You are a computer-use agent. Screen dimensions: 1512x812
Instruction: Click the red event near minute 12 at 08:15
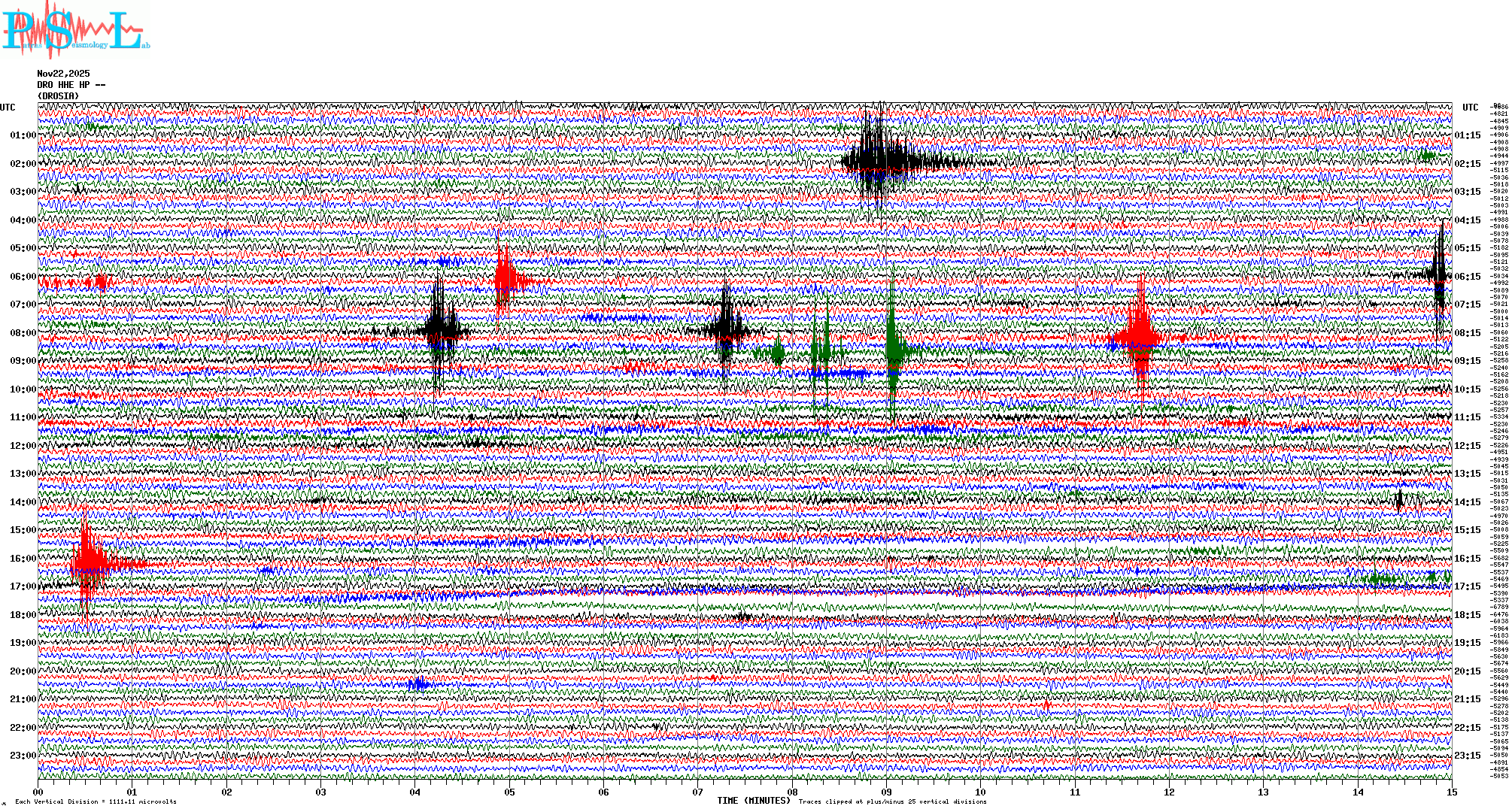[1140, 335]
